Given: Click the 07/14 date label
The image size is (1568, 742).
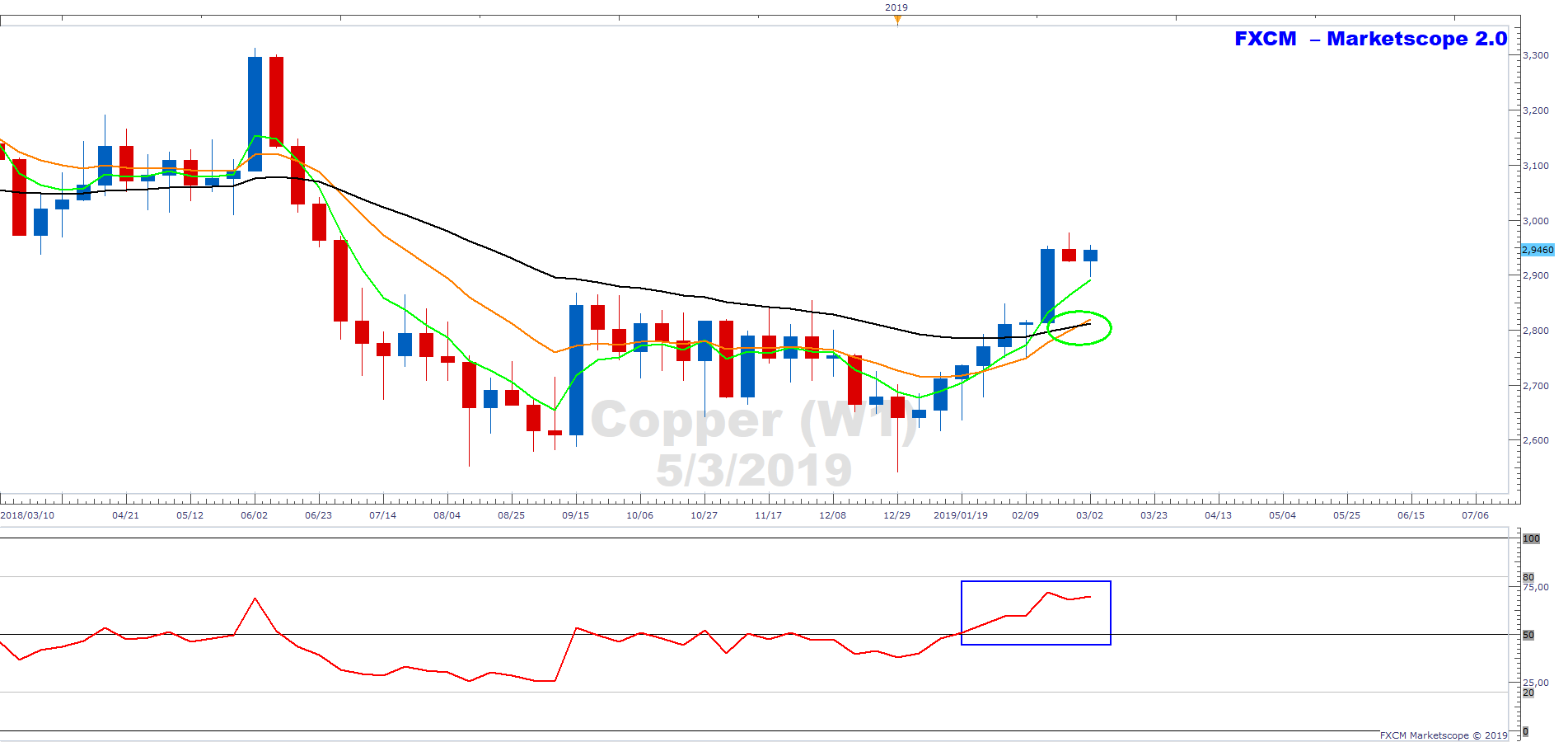Looking at the screenshot, I should coord(382,515).
